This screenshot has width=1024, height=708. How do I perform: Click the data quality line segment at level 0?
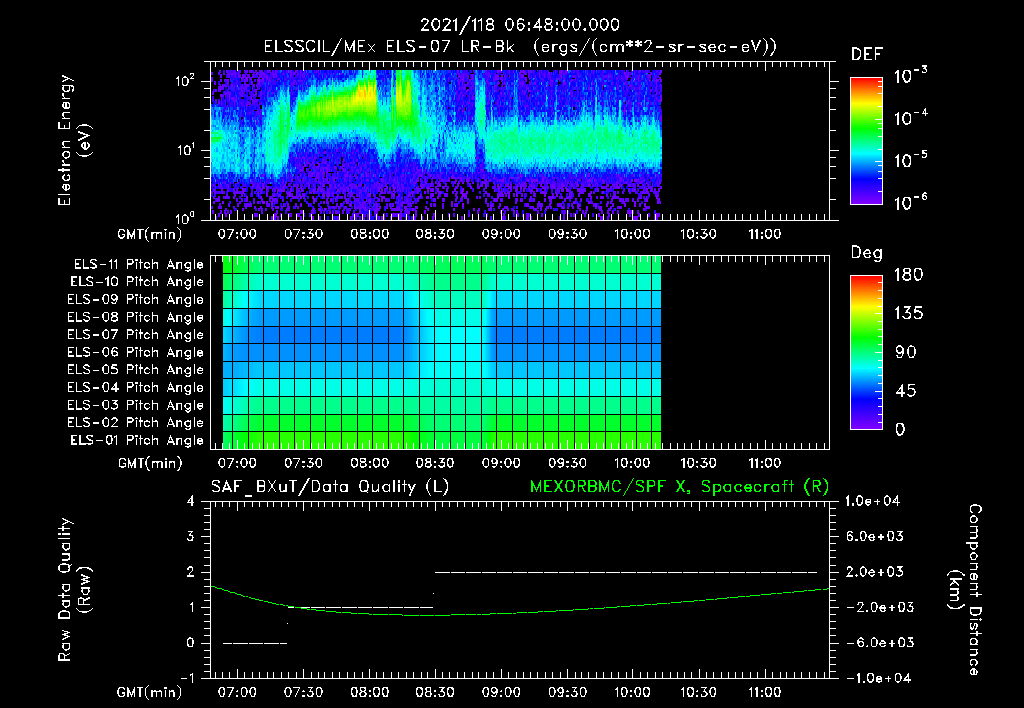click(x=255, y=643)
